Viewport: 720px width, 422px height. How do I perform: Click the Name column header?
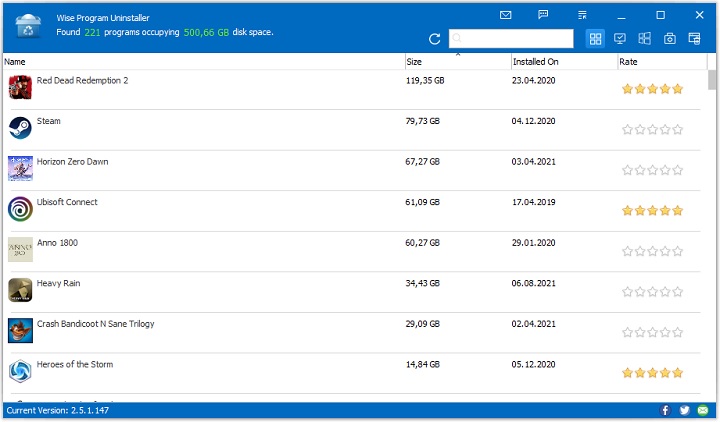[200, 62]
